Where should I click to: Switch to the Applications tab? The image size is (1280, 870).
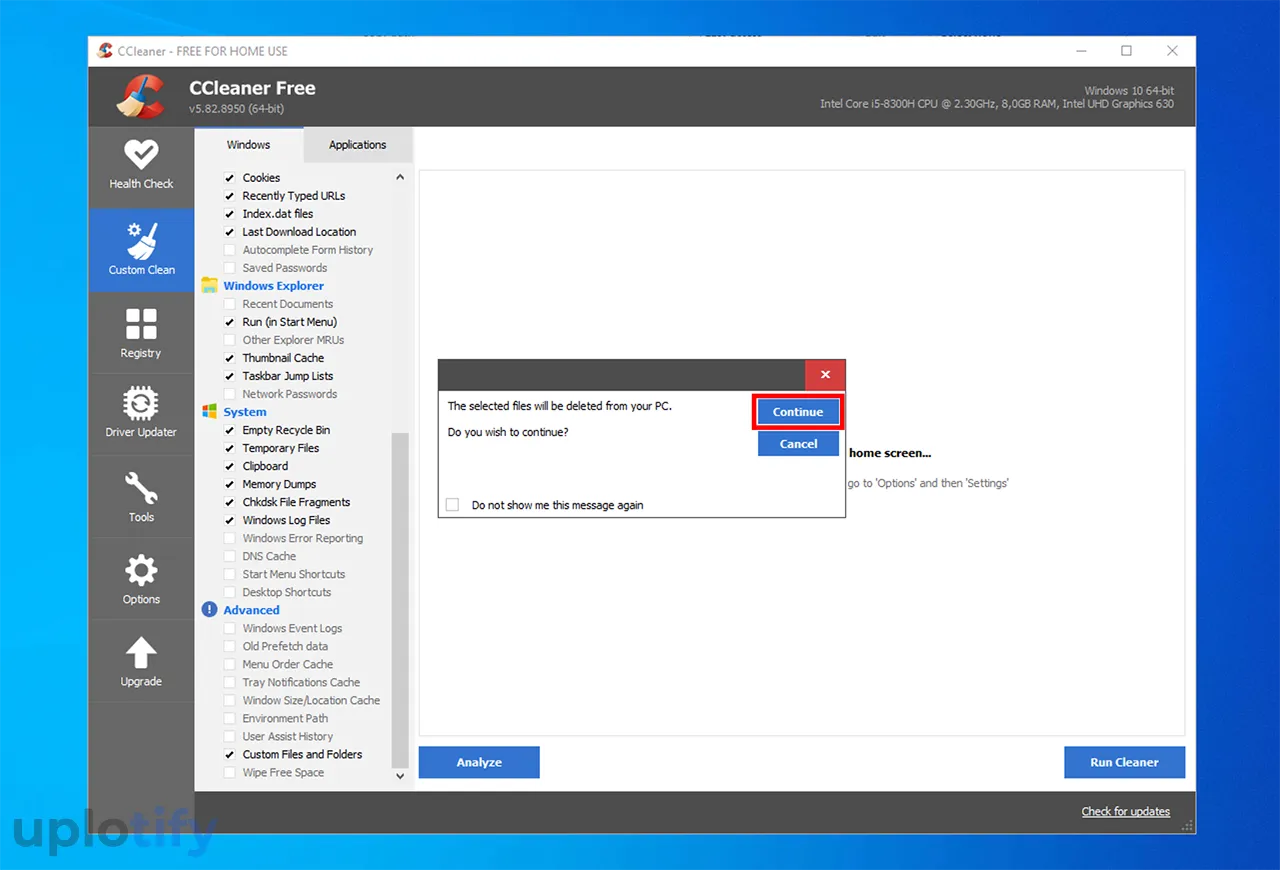tap(357, 145)
